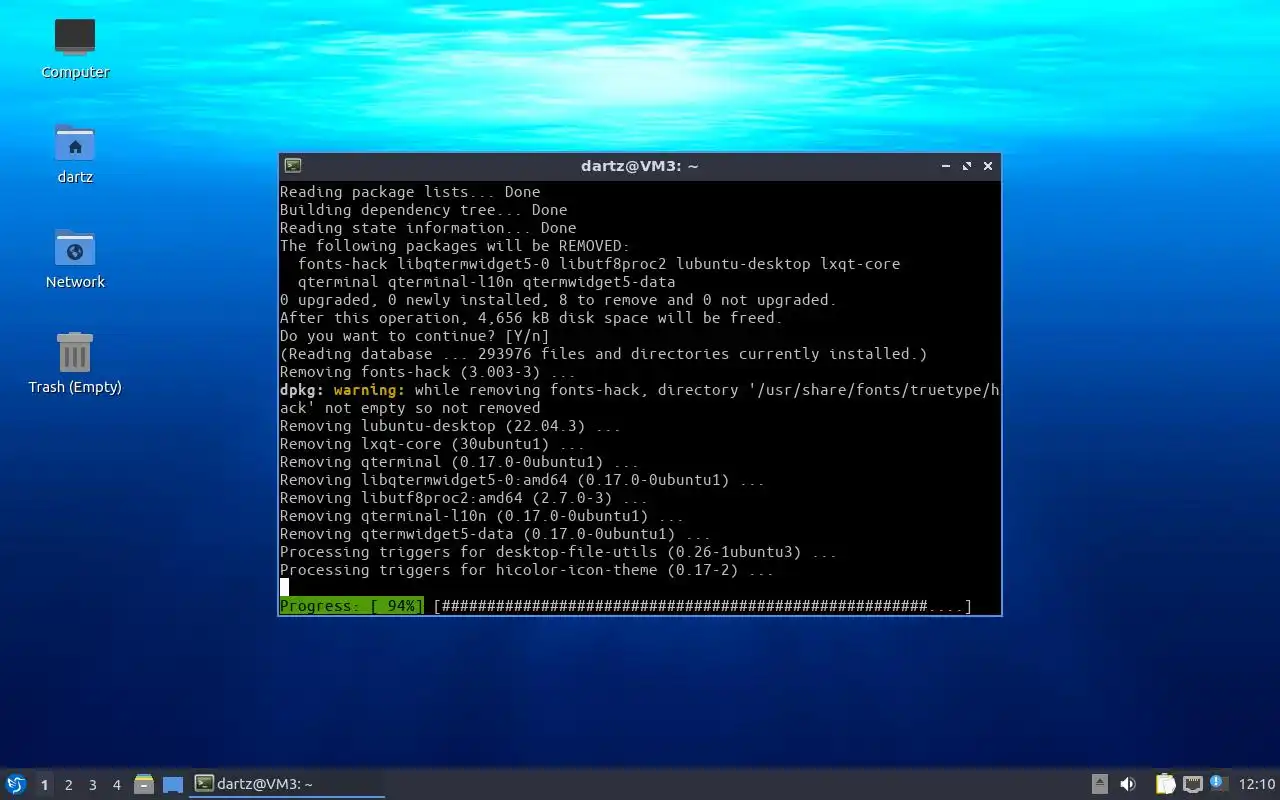Open the Trash (Empty) desktop icon
Screen dimensions: 1280x800
tap(75, 363)
